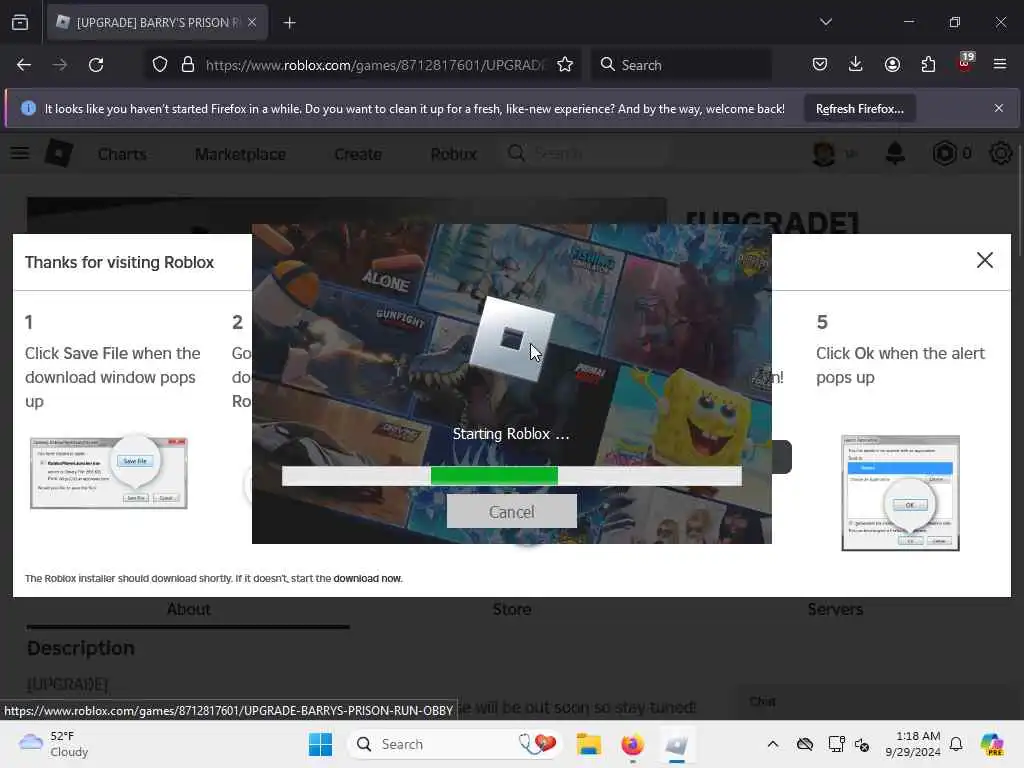This screenshot has height=768, width=1024.
Task: Click the Roblox logo icon
Action: click(59, 153)
